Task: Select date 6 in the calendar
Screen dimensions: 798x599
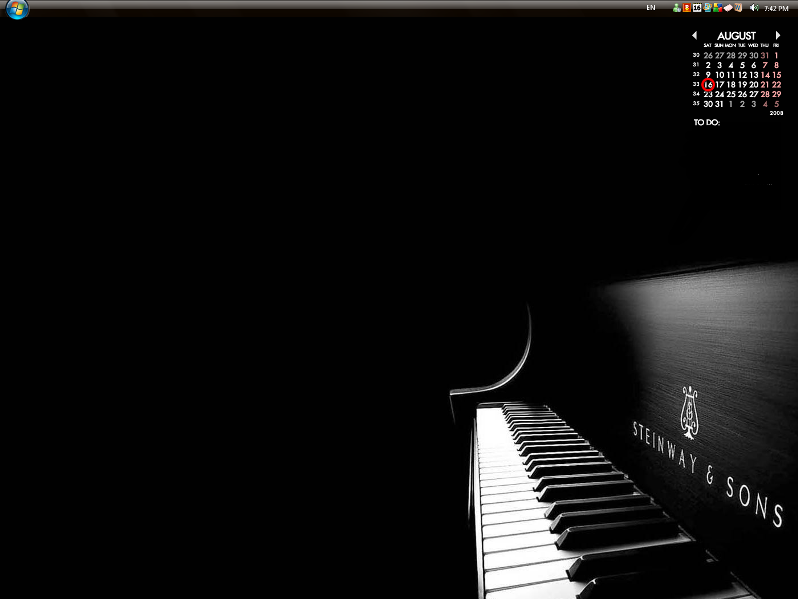Action: [x=754, y=66]
